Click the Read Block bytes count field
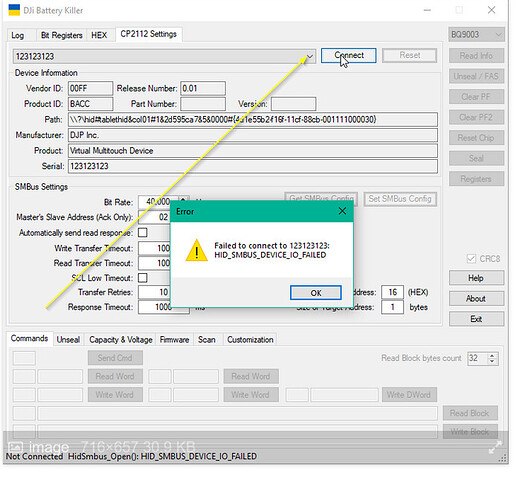This screenshot has width=522, height=500. point(477,358)
